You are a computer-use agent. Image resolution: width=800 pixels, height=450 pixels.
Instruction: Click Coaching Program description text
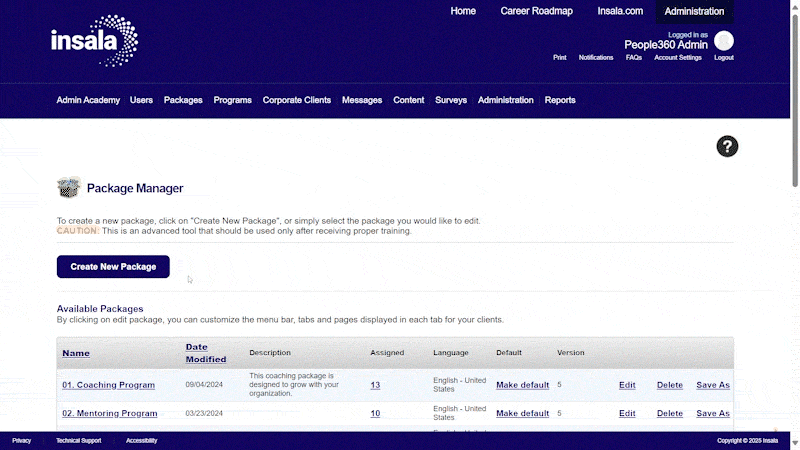(x=294, y=384)
